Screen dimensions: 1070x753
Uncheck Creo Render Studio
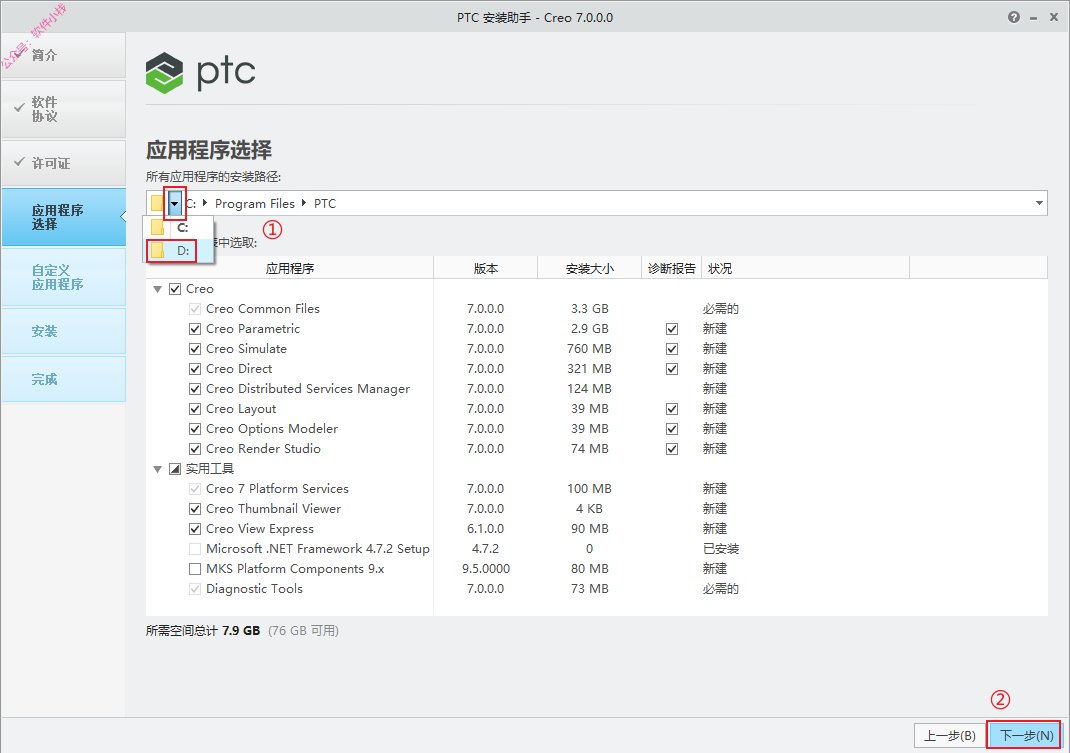pos(194,449)
